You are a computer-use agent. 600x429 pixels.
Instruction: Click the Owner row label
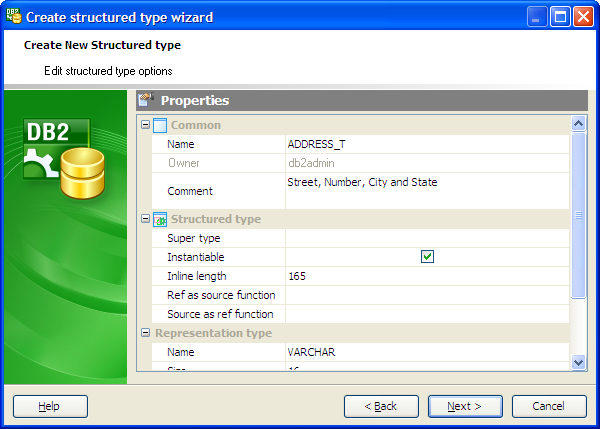[x=184, y=163]
